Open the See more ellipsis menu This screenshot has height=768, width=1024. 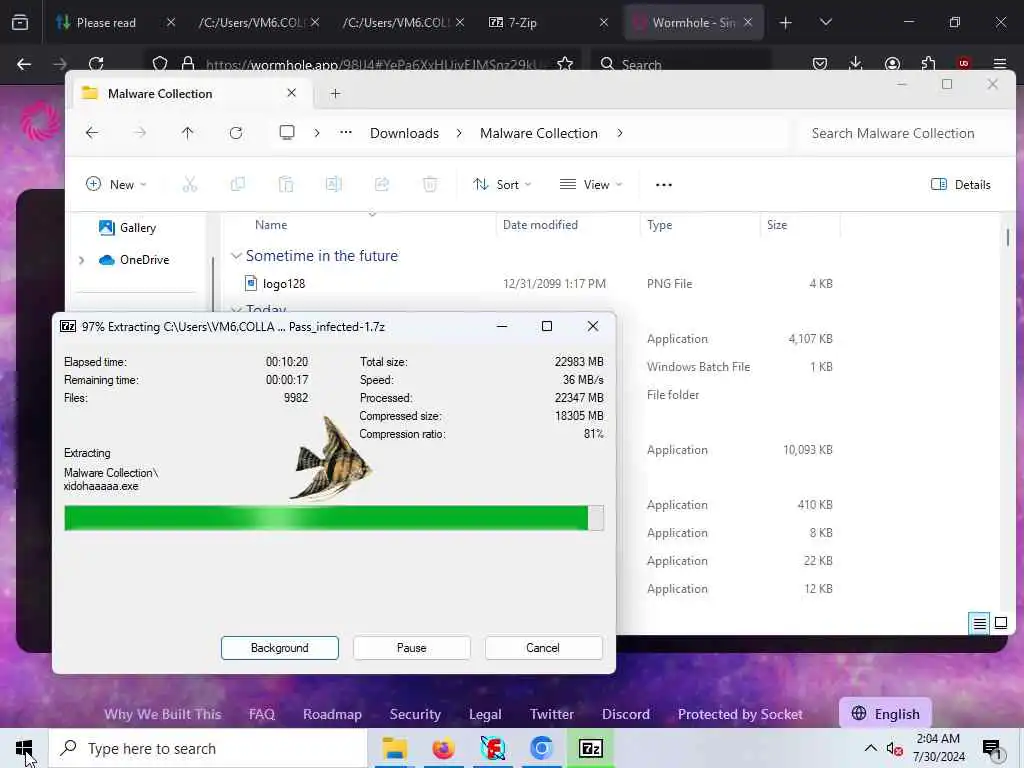pos(664,185)
